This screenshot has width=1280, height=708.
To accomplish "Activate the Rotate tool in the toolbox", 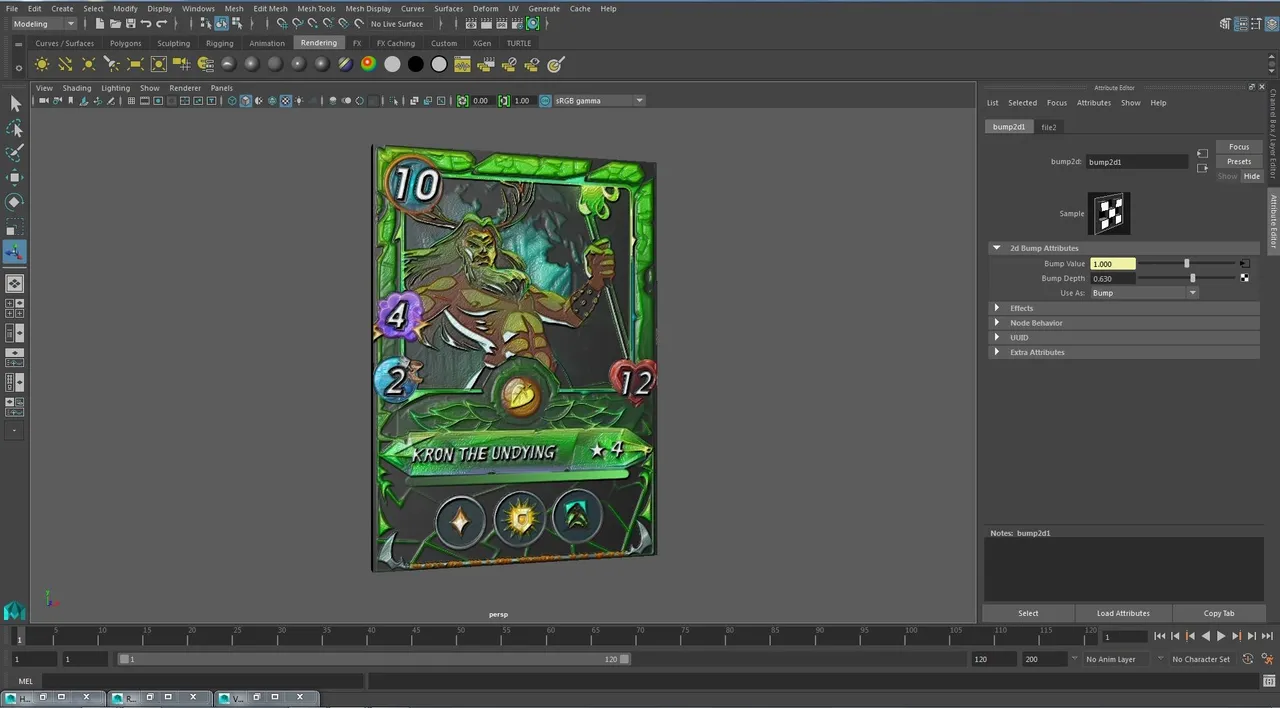I will 15,203.
